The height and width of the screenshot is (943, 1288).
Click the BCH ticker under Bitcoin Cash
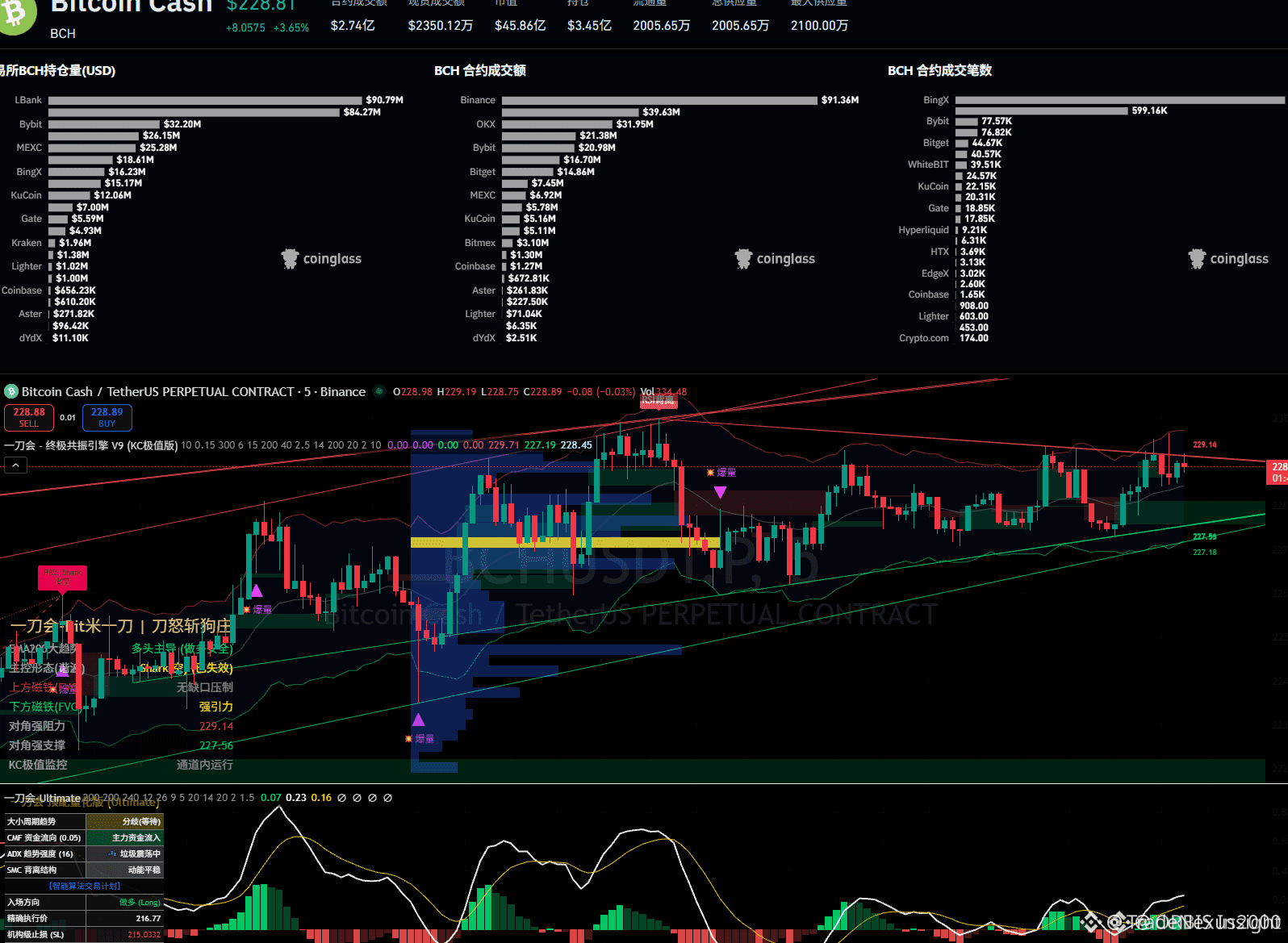pos(63,34)
